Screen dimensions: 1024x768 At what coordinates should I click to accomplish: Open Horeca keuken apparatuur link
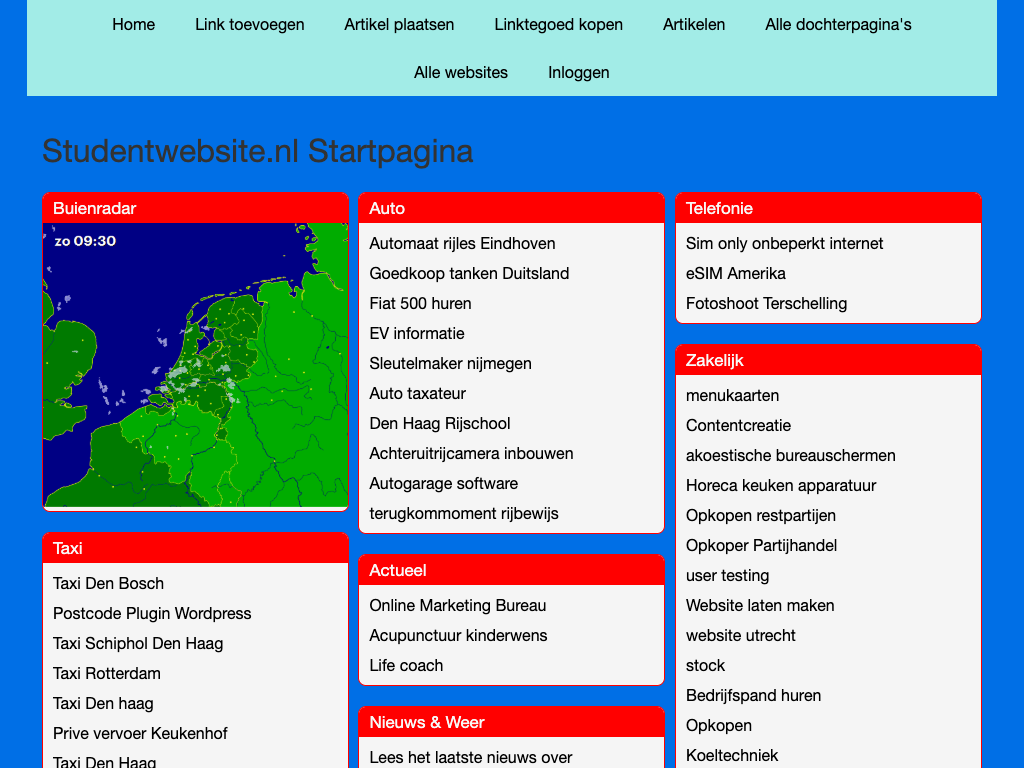click(780, 485)
